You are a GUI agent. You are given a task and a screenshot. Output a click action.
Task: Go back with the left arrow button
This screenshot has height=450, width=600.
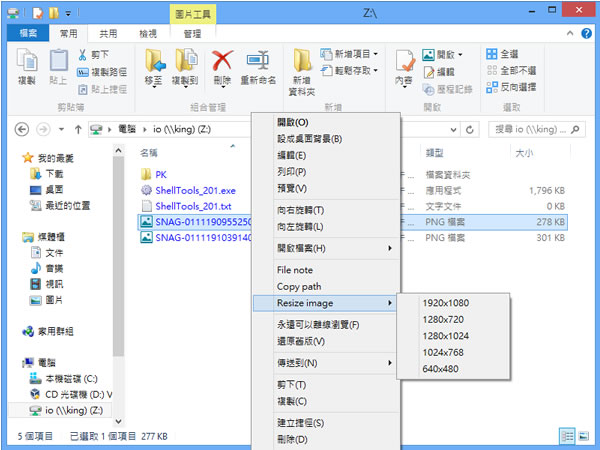[22, 130]
